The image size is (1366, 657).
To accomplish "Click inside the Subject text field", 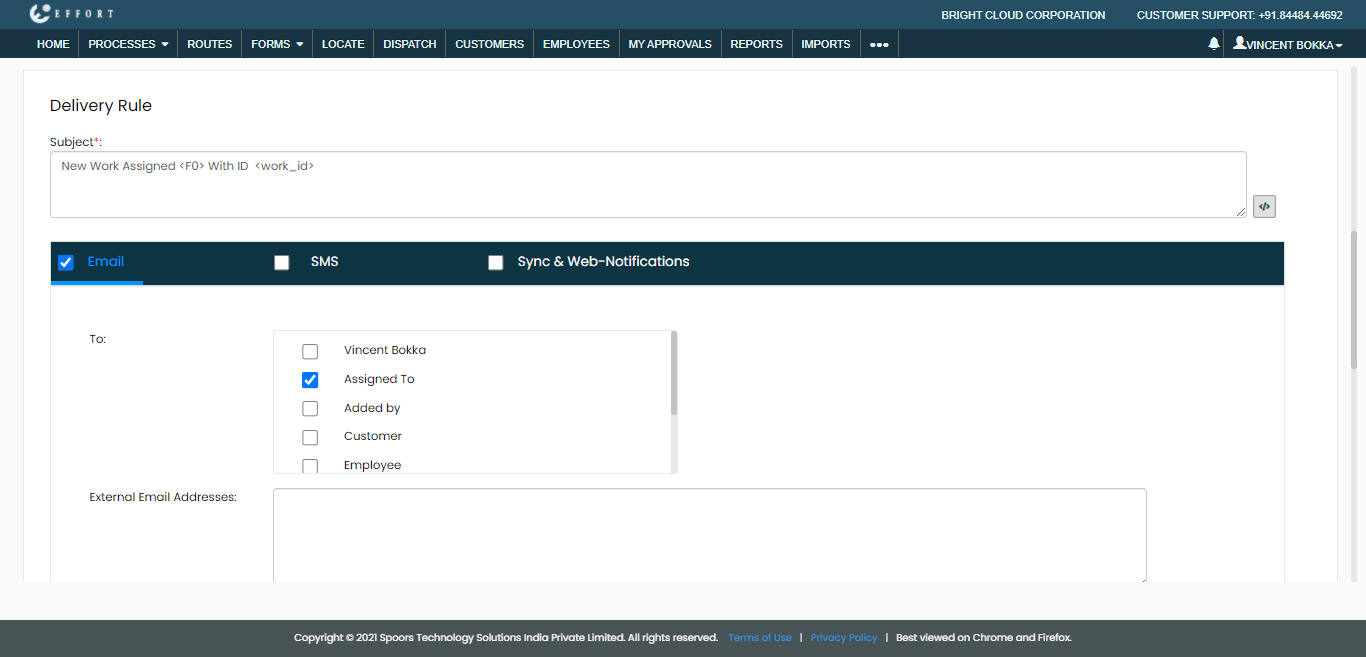I will coord(647,184).
